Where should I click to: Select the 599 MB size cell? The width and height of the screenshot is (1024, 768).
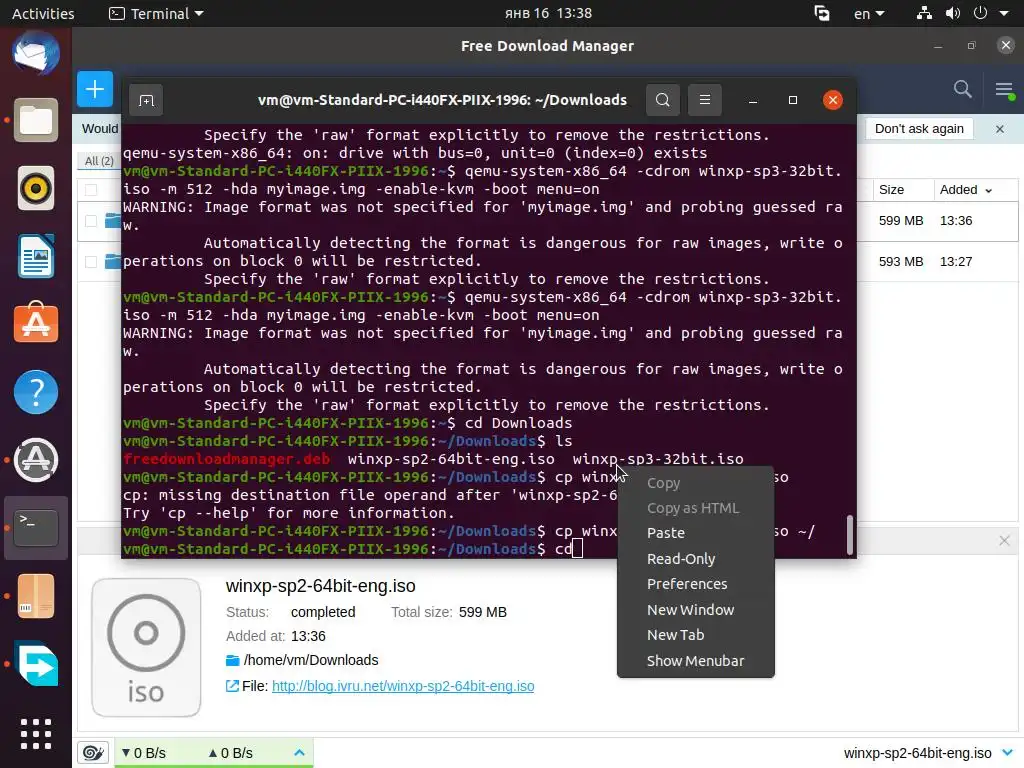(901, 221)
